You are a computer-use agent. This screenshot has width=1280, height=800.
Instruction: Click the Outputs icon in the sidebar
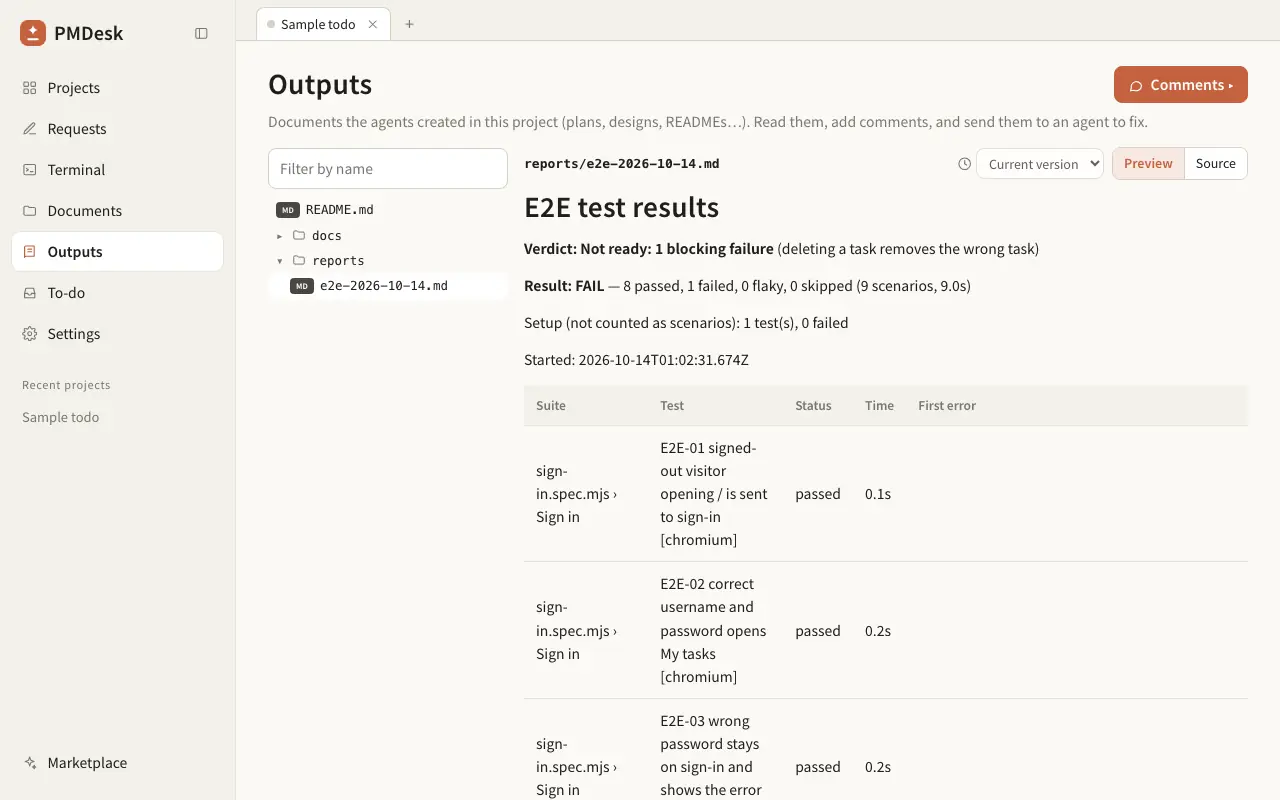pos(30,252)
